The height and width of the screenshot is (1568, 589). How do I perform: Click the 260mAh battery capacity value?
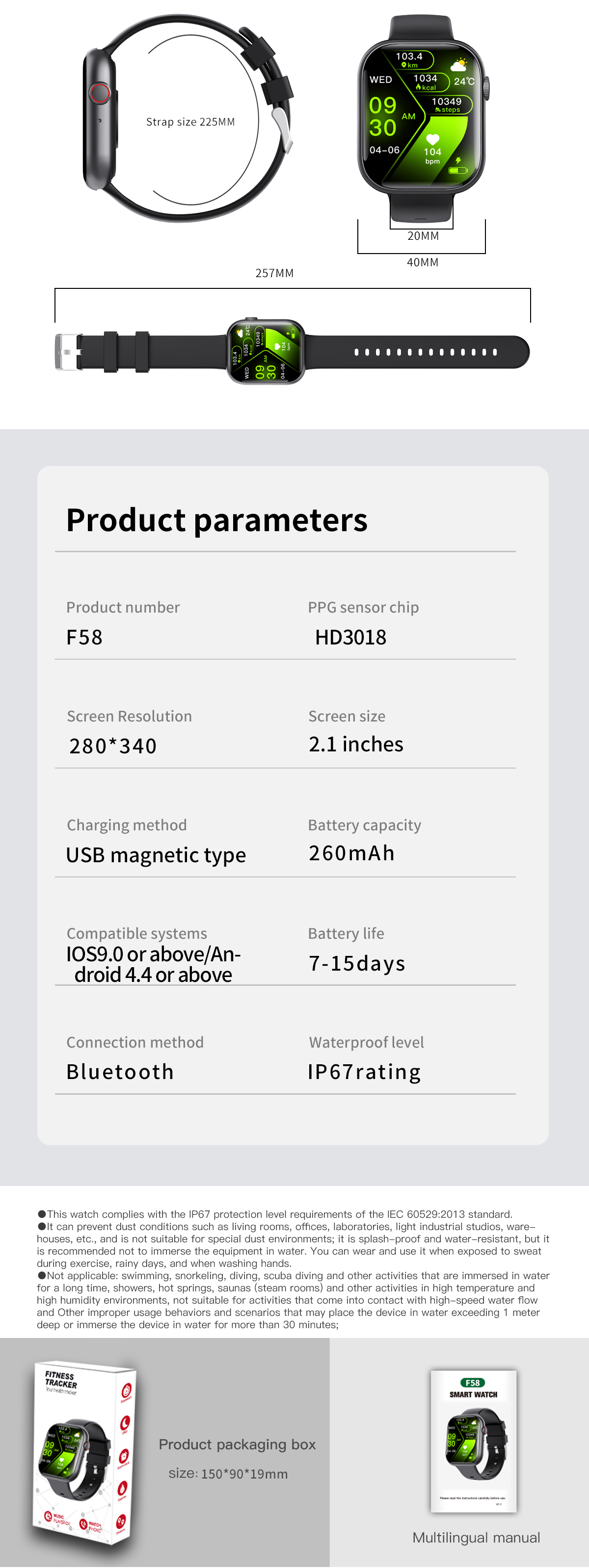pos(351,853)
